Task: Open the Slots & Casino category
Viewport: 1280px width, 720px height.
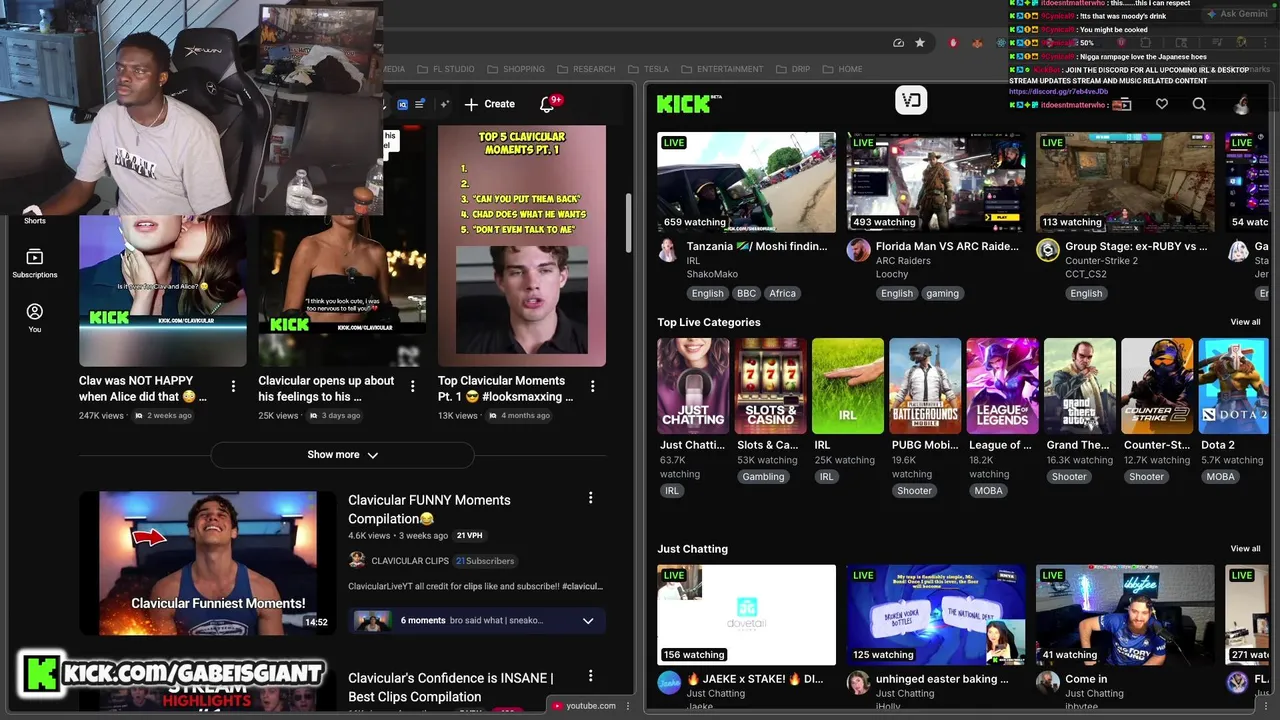Action: 770,386
